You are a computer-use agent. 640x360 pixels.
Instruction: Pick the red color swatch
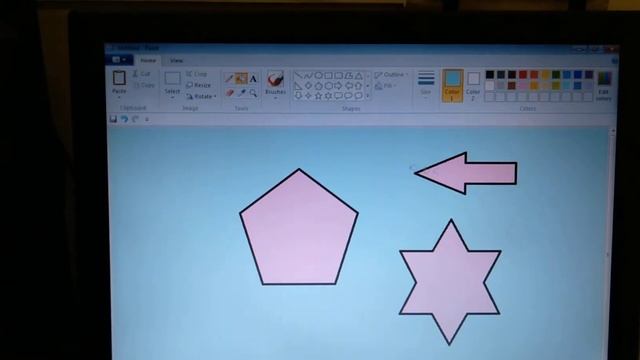click(x=523, y=74)
